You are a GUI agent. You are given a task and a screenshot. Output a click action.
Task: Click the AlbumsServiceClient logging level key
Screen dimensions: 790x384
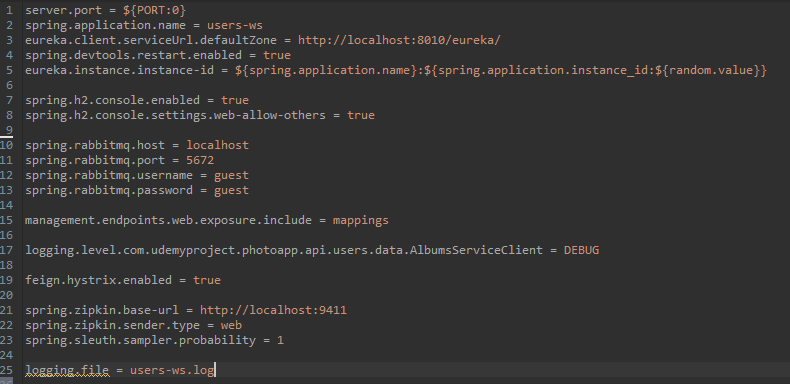(x=284, y=250)
